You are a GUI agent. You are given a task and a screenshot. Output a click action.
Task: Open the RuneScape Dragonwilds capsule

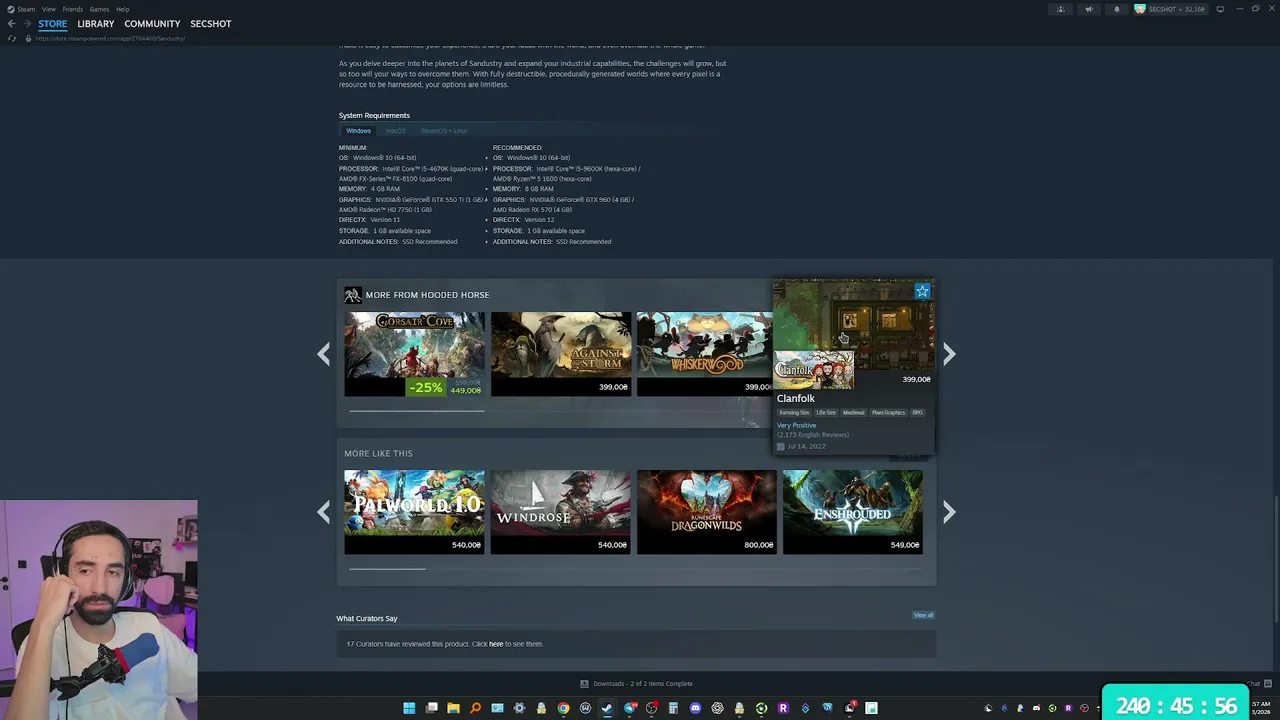pos(706,512)
